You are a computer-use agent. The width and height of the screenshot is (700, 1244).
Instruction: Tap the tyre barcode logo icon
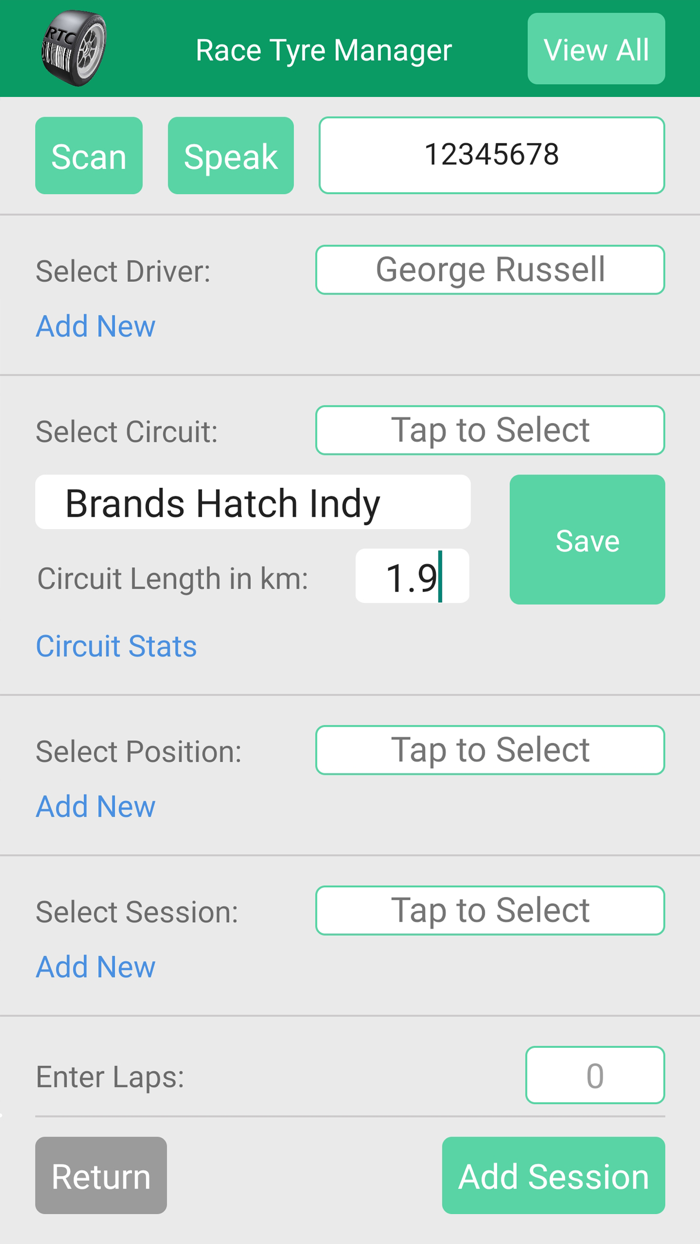point(72,47)
